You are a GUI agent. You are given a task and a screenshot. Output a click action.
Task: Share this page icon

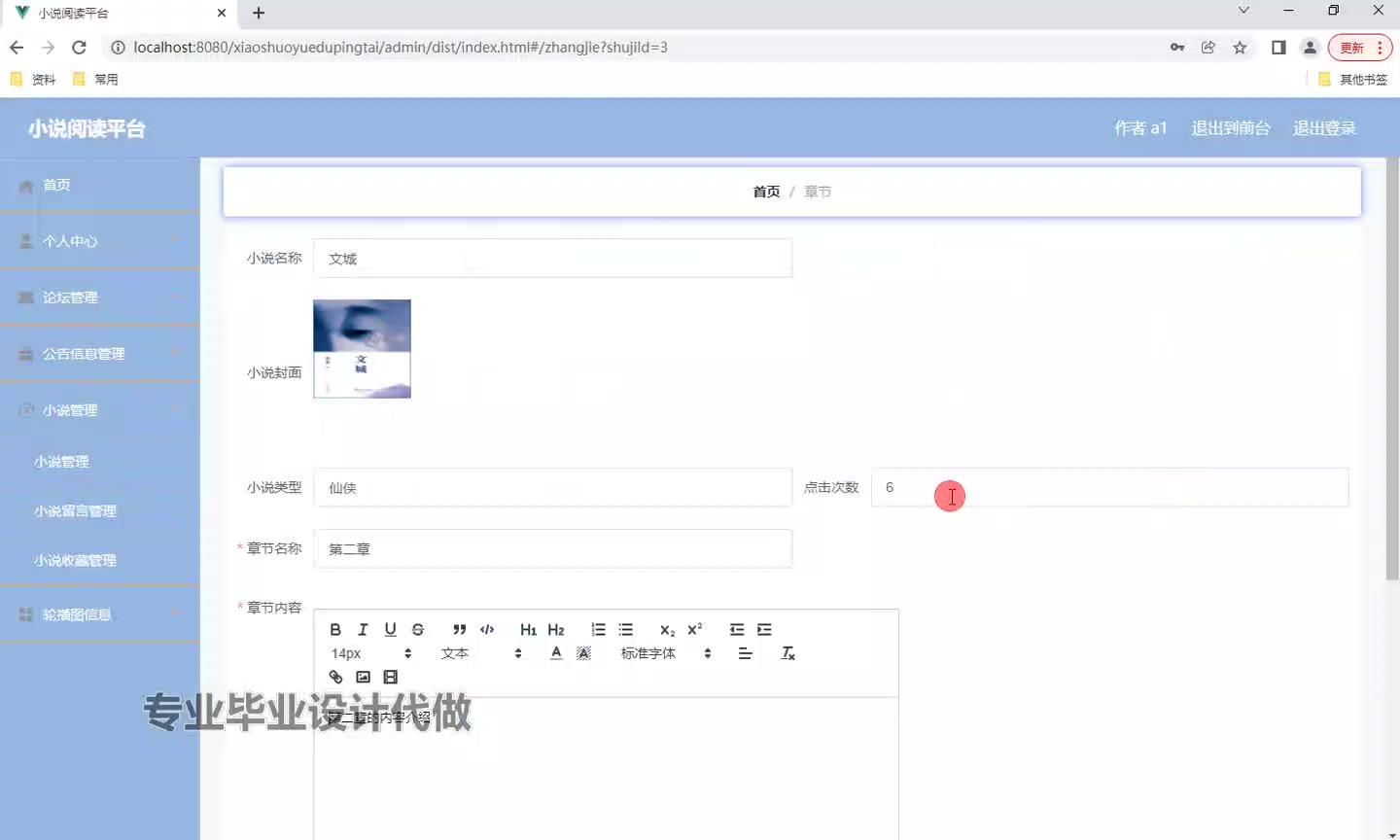1208,48
